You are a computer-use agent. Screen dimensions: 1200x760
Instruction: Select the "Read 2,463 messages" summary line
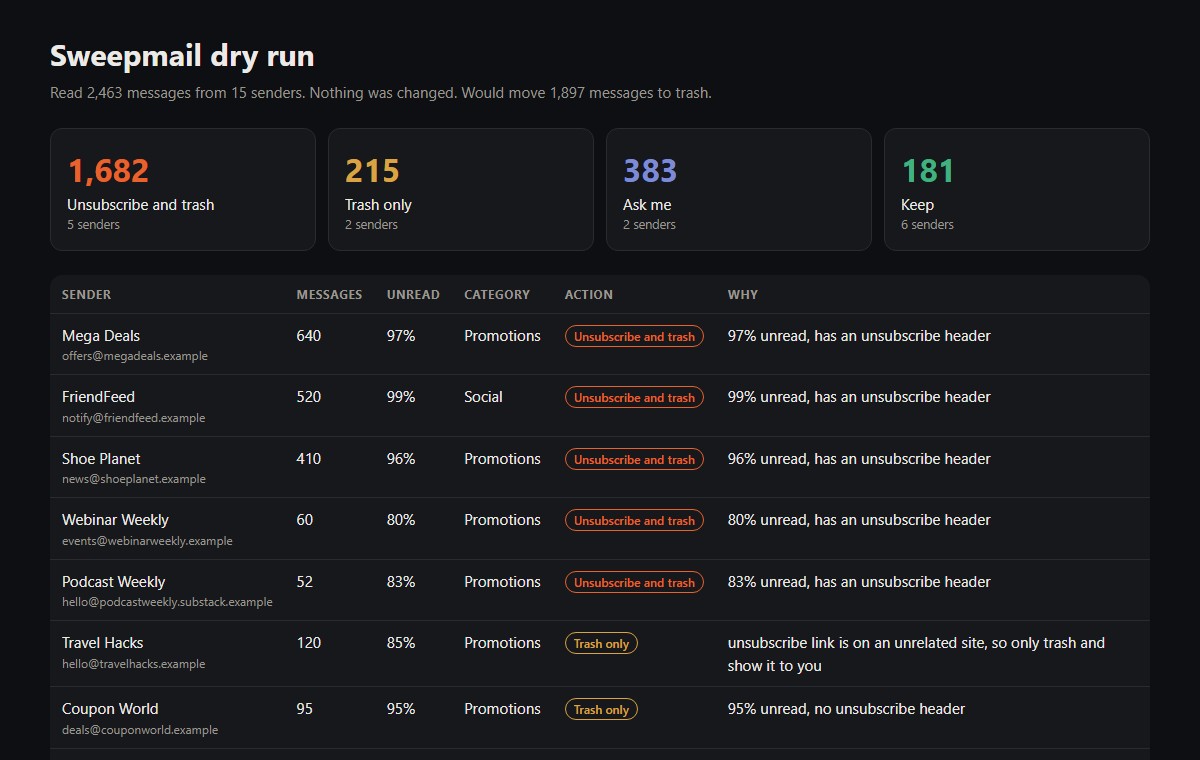(381, 93)
